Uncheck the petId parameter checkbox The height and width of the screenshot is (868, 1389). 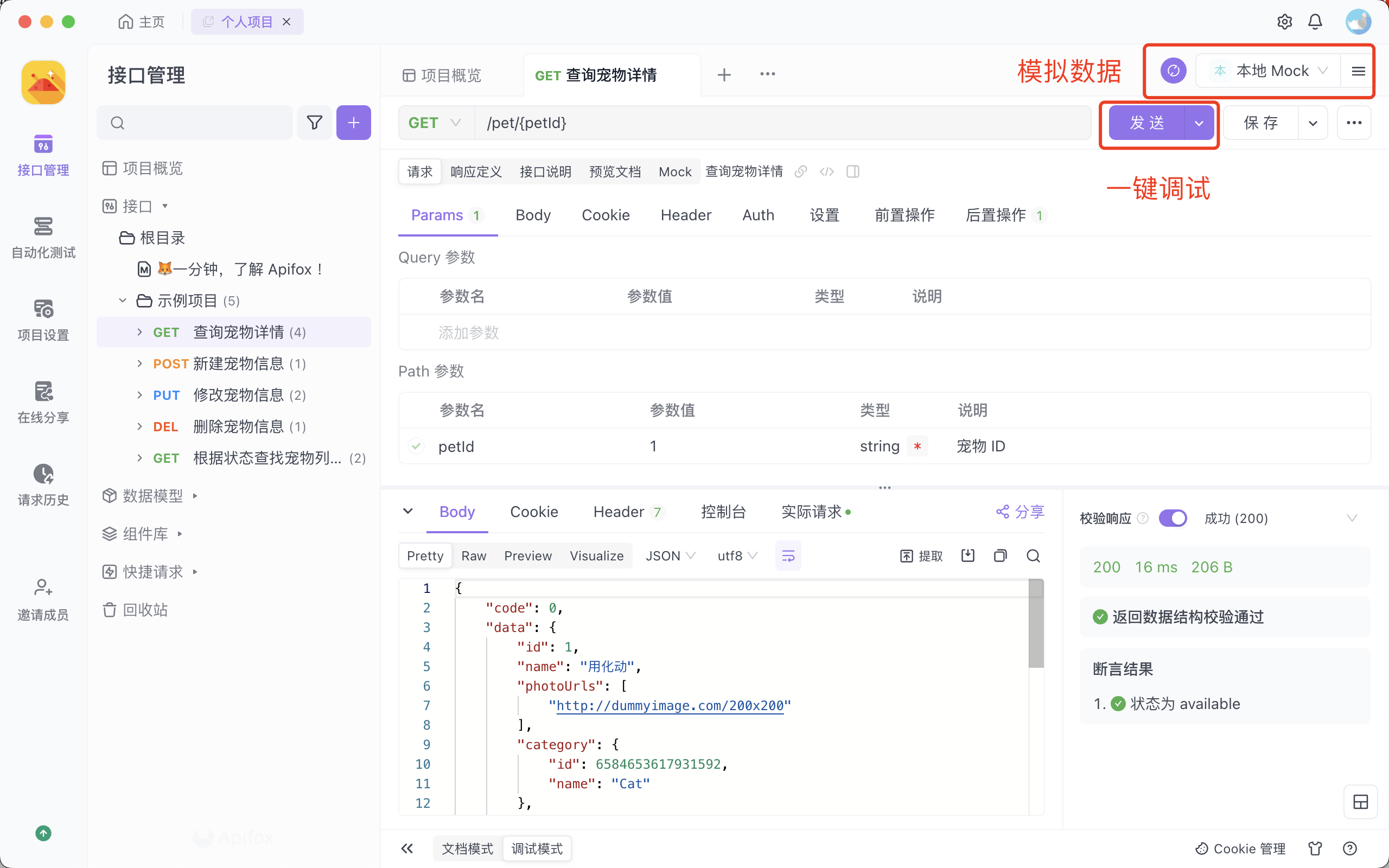coord(416,446)
